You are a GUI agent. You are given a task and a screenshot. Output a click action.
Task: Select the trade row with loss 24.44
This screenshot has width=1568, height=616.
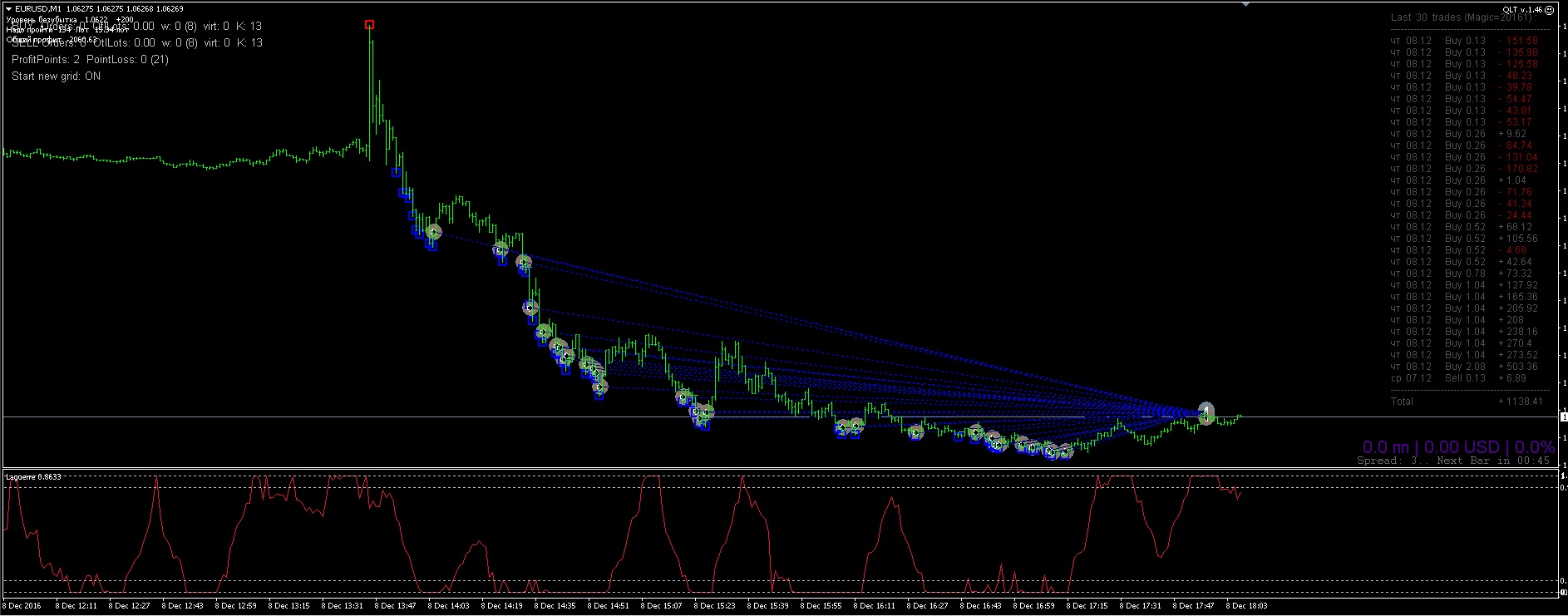1462,215
